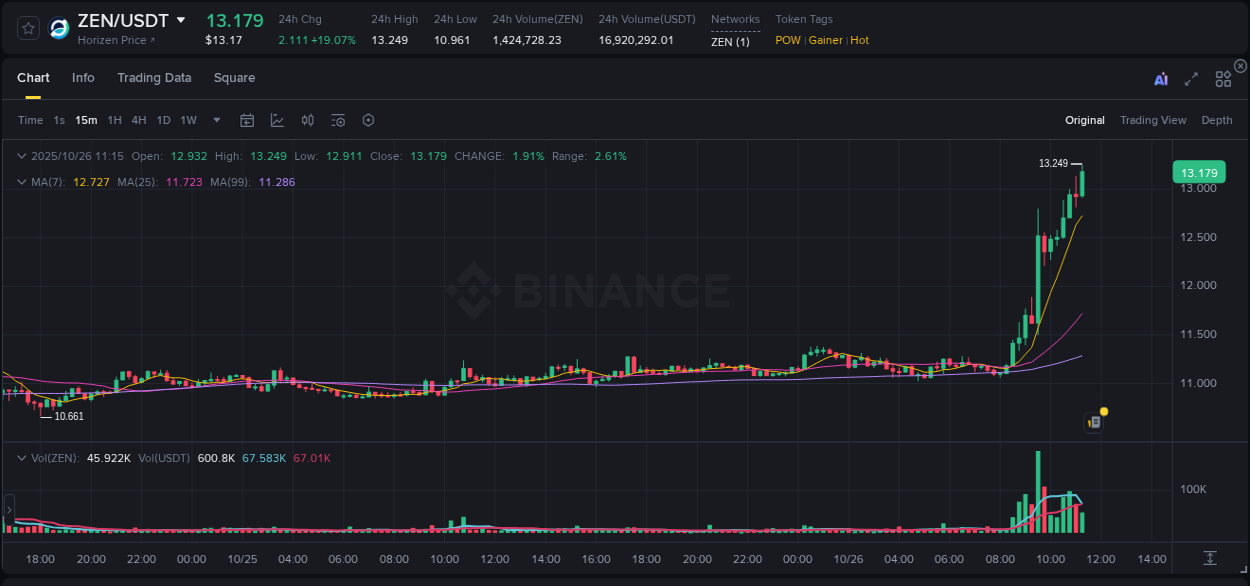Image resolution: width=1250 pixels, height=586 pixels.
Task: Open the chart display options icon
Action: (x=337, y=120)
